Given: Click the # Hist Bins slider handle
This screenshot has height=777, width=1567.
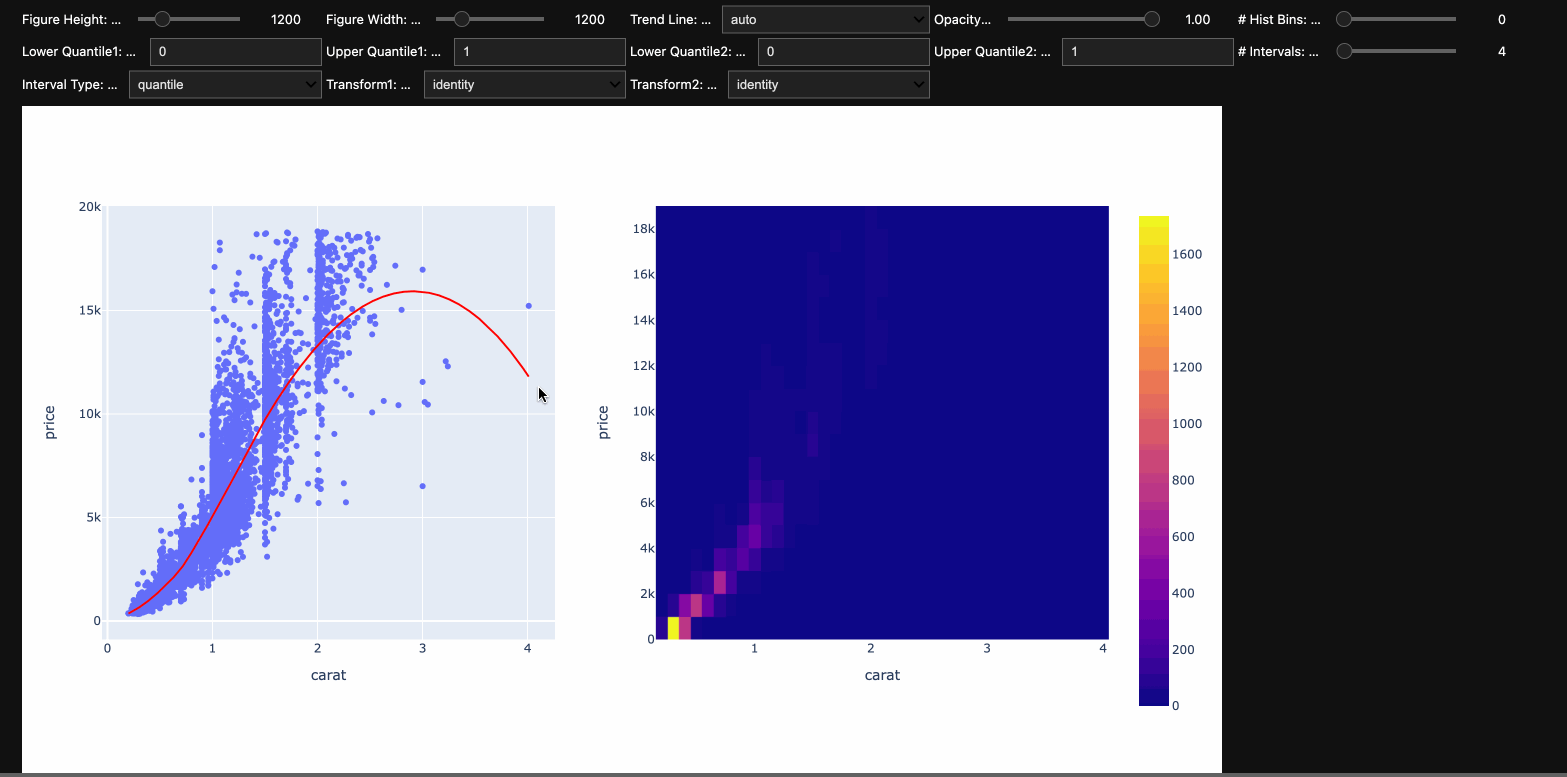Looking at the screenshot, I should [x=1344, y=19].
